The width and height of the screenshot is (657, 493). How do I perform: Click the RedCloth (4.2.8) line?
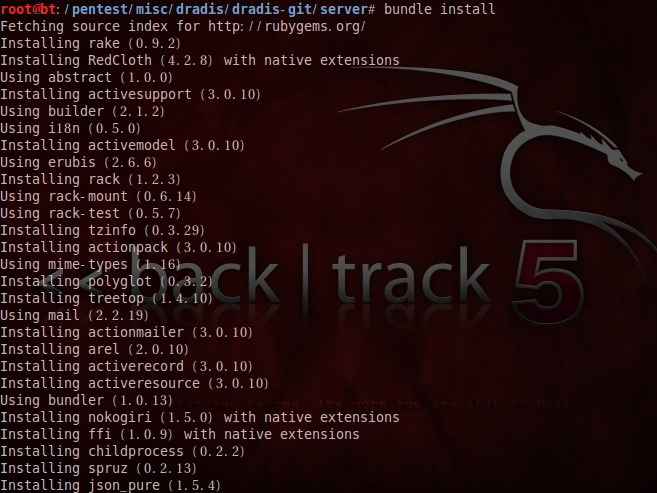tap(200, 60)
